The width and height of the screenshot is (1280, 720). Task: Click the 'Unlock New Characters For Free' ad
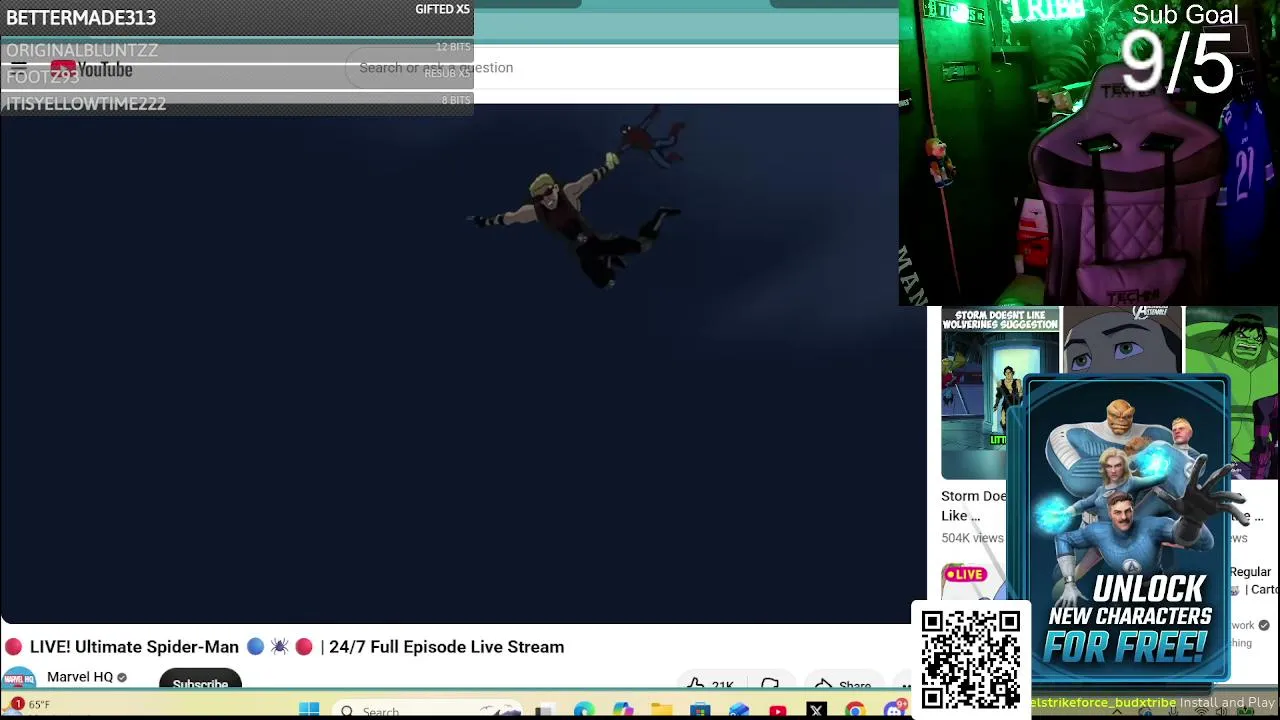[x=1128, y=530]
